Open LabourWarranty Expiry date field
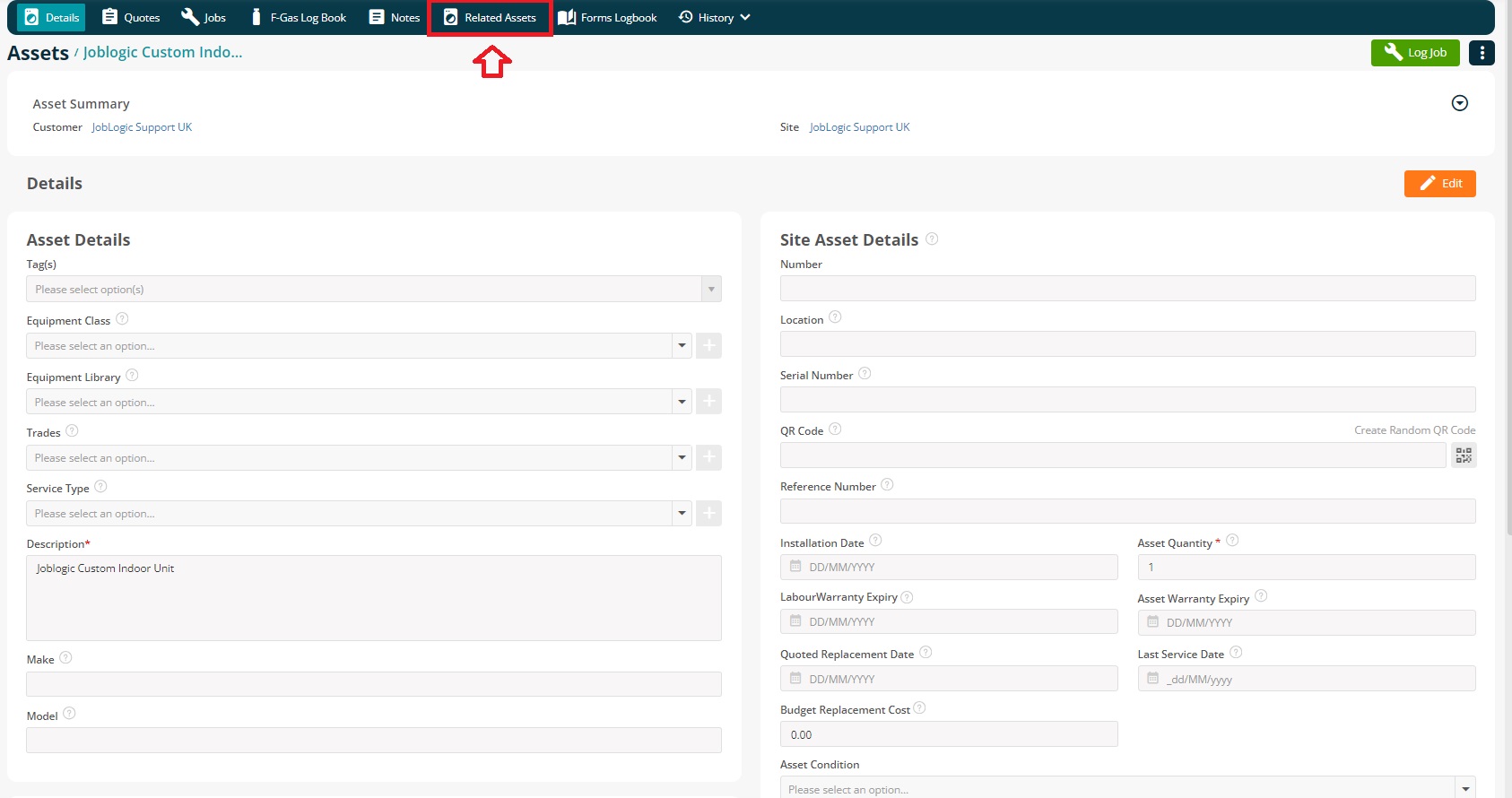Screen dimensions: 1512x798 pos(949,621)
